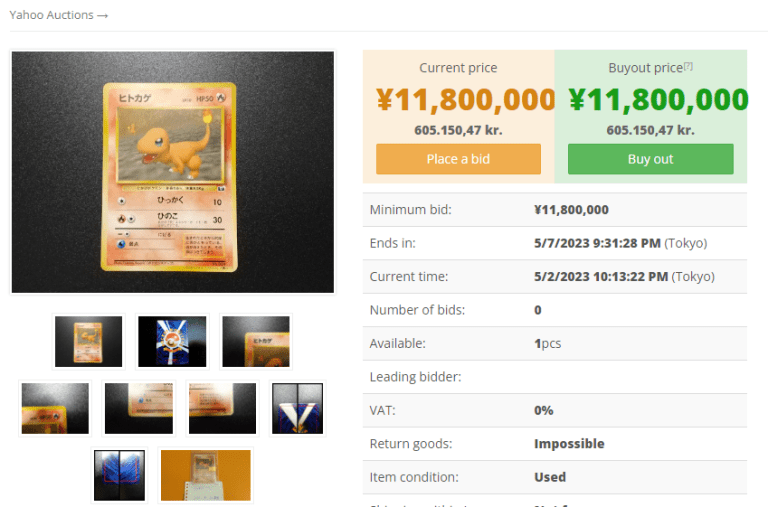Screen dimensions: 768x507
Task: Open the Yahoo Auctions link
Action: point(58,15)
